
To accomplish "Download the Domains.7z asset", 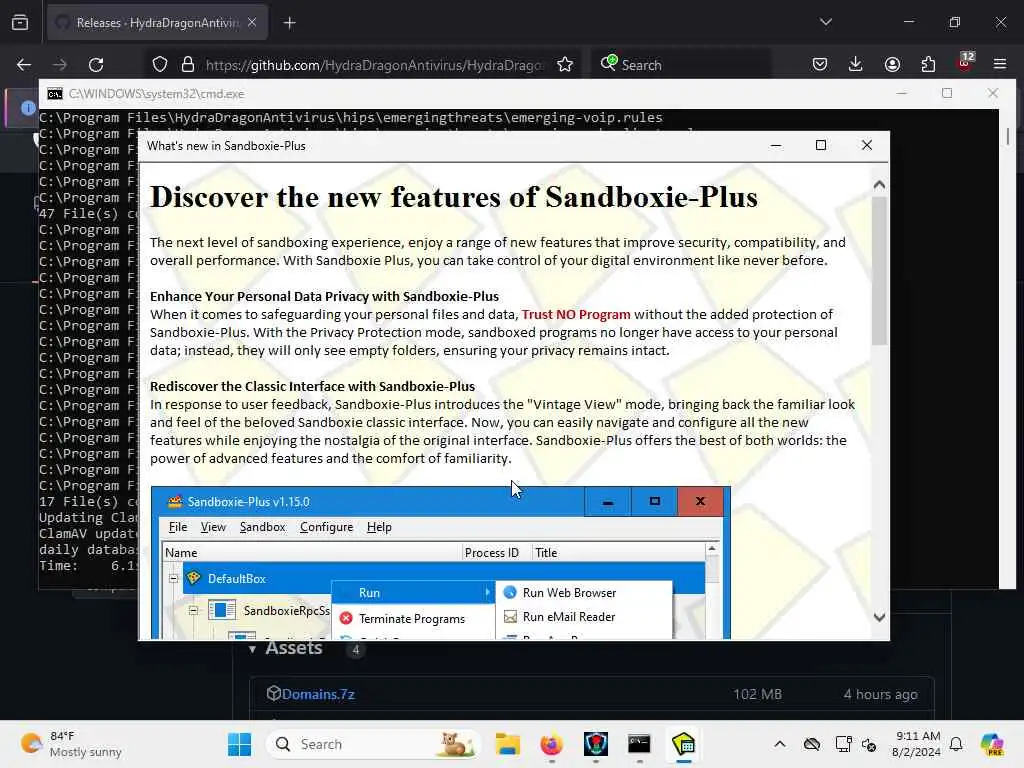I will (318, 694).
